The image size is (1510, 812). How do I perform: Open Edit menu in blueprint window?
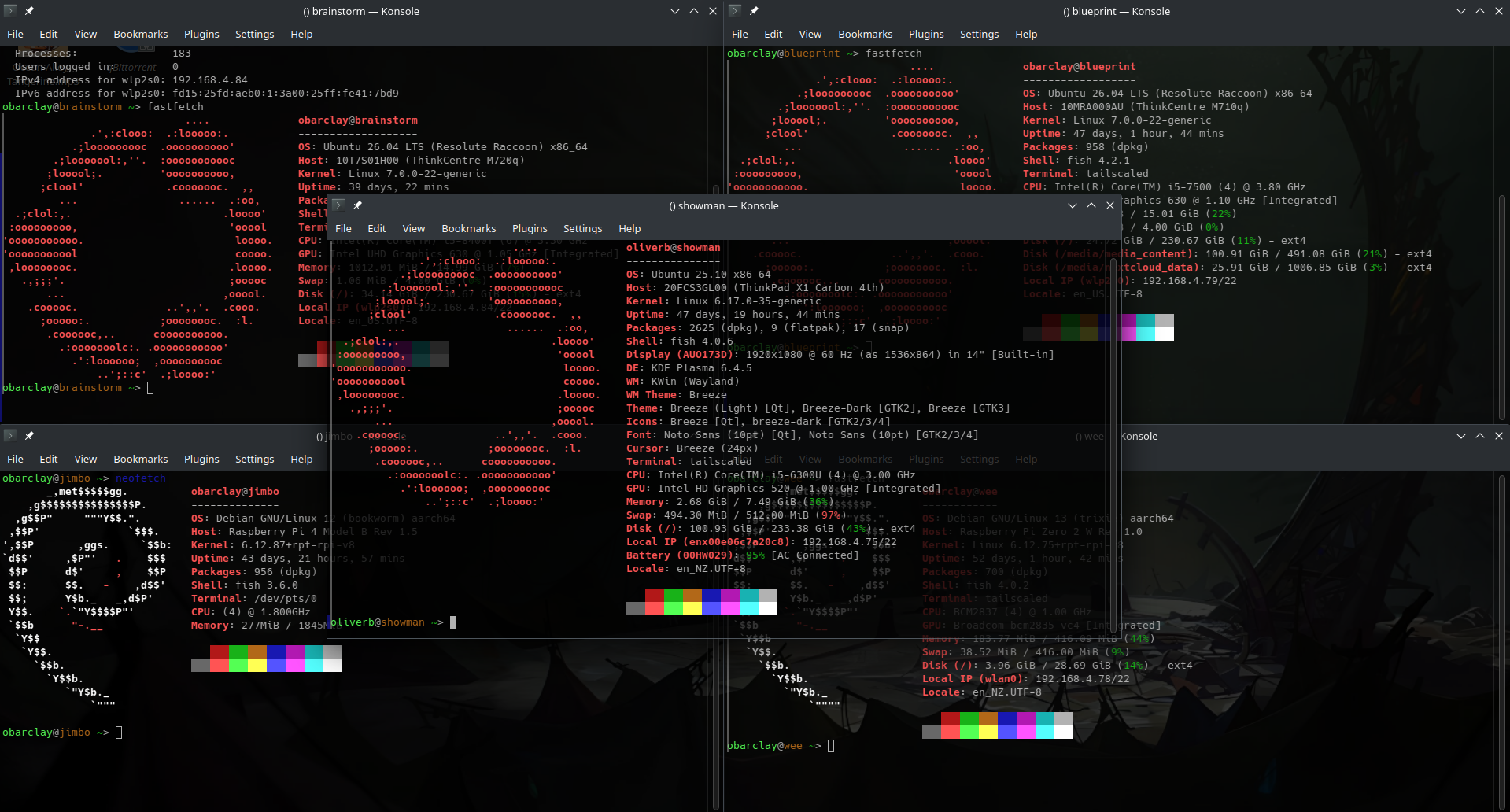(x=773, y=34)
